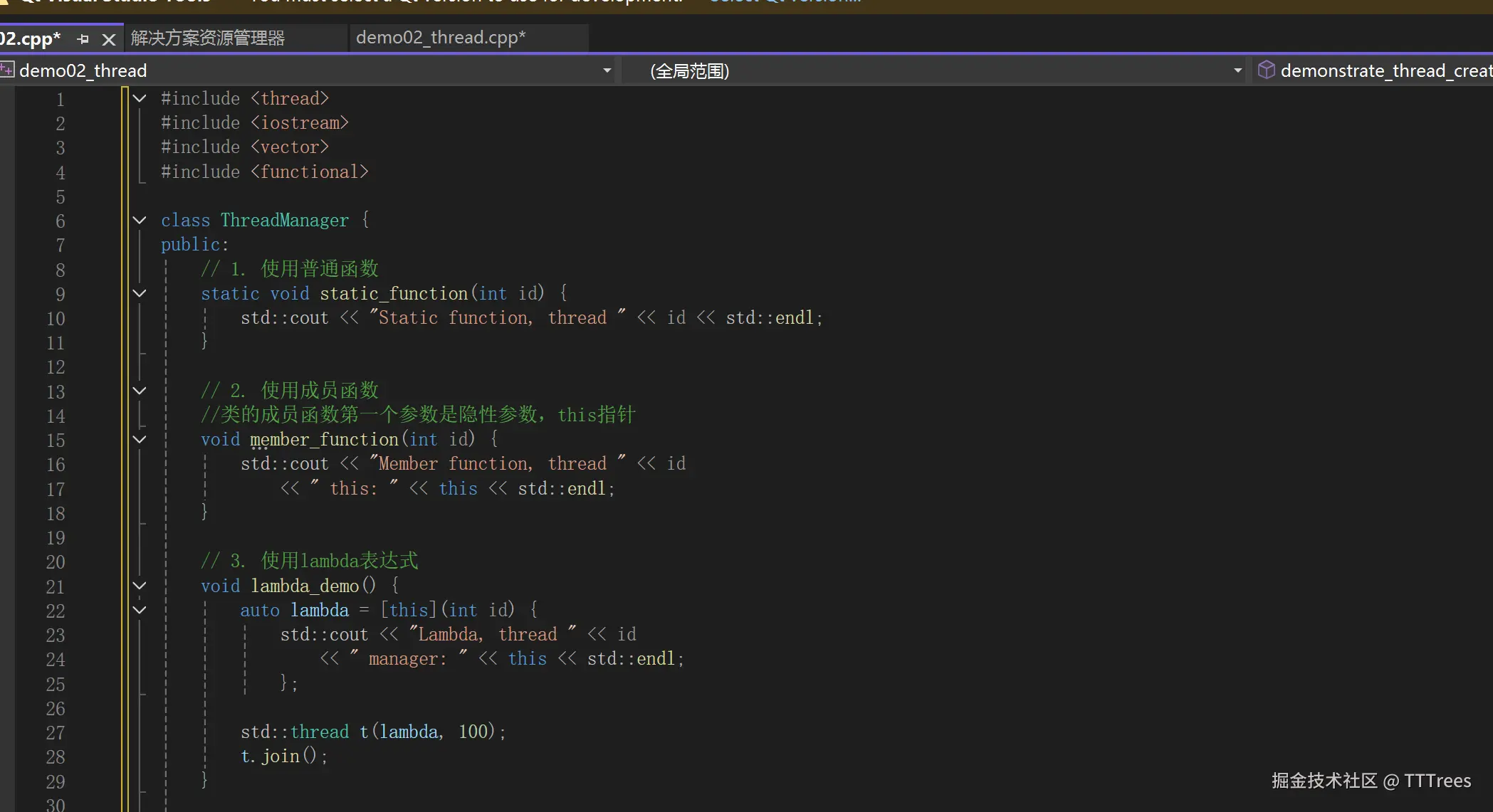Open the demonstrate_thread_creat member dropdown
The height and width of the screenshot is (812, 1493).
1385,70
